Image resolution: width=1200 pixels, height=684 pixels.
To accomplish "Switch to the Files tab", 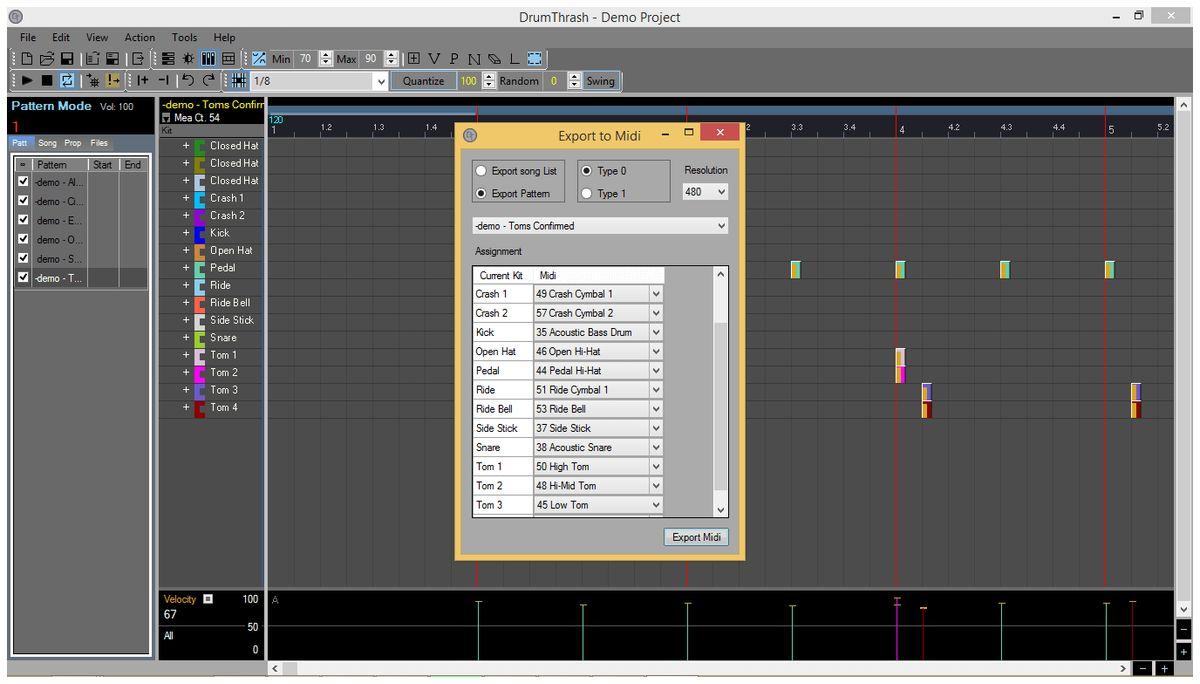I will click(x=99, y=143).
